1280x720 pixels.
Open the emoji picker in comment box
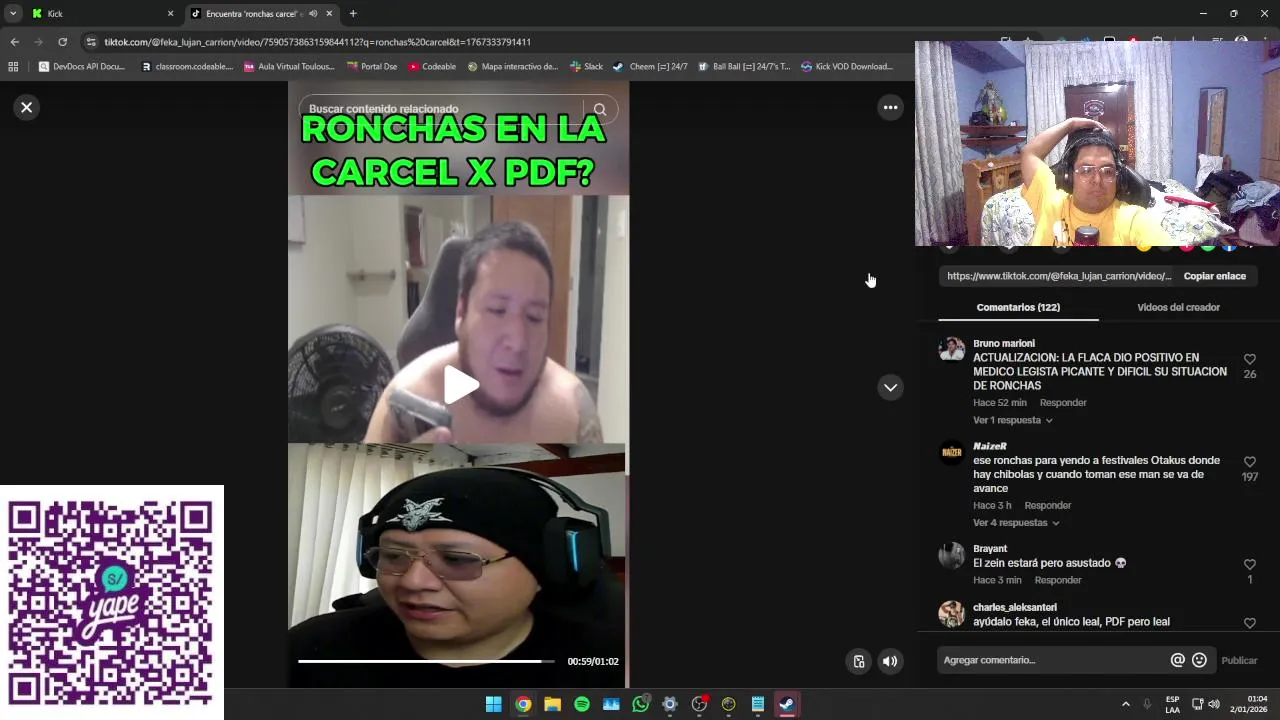pyautogui.click(x=1200, y=660)
